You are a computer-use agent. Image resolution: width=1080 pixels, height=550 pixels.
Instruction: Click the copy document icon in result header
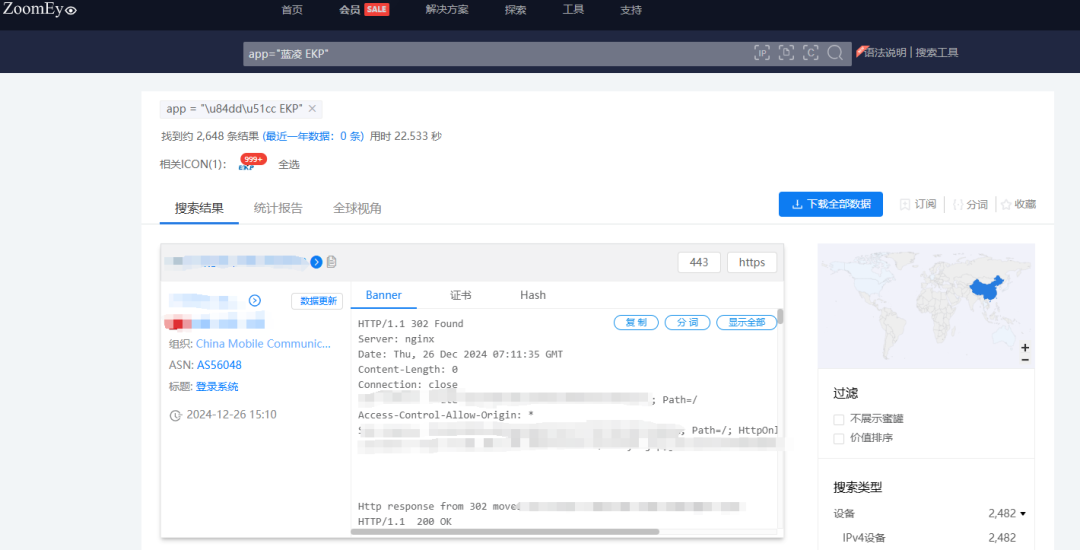click(x=331, y=262)
